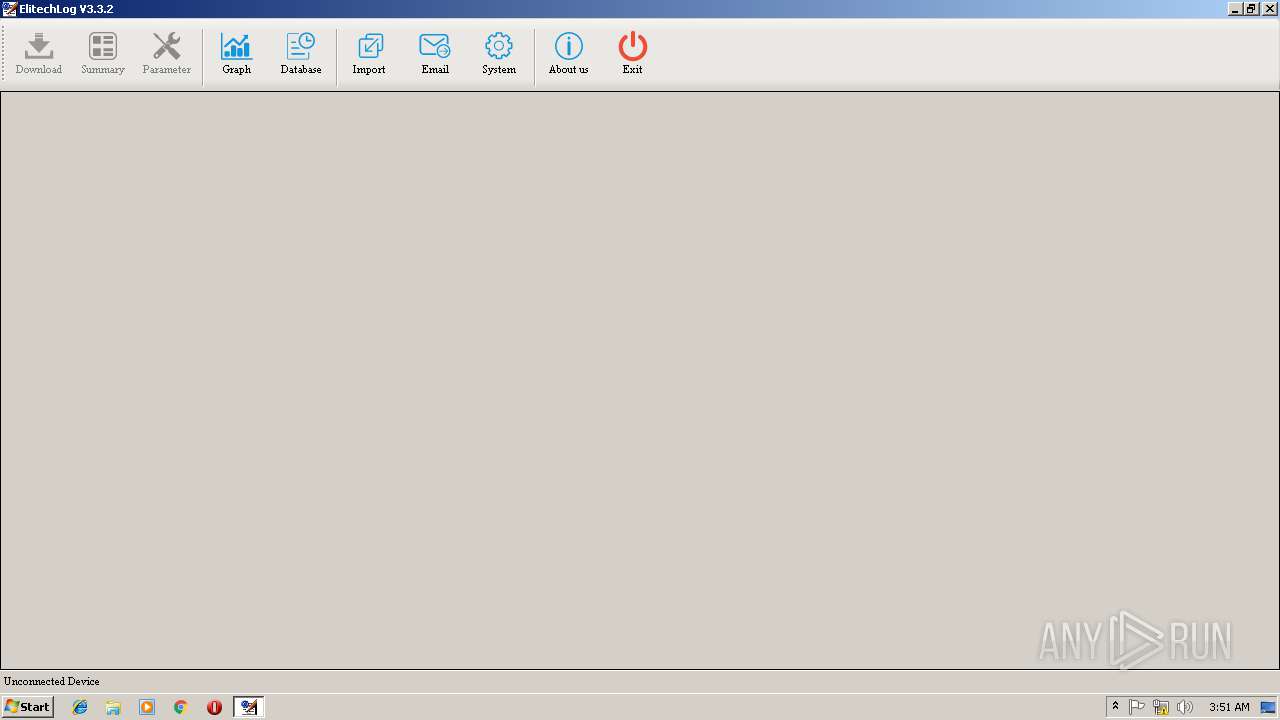
Task: Click the Unconnected Device status text
Action: (x=52, y=681)
